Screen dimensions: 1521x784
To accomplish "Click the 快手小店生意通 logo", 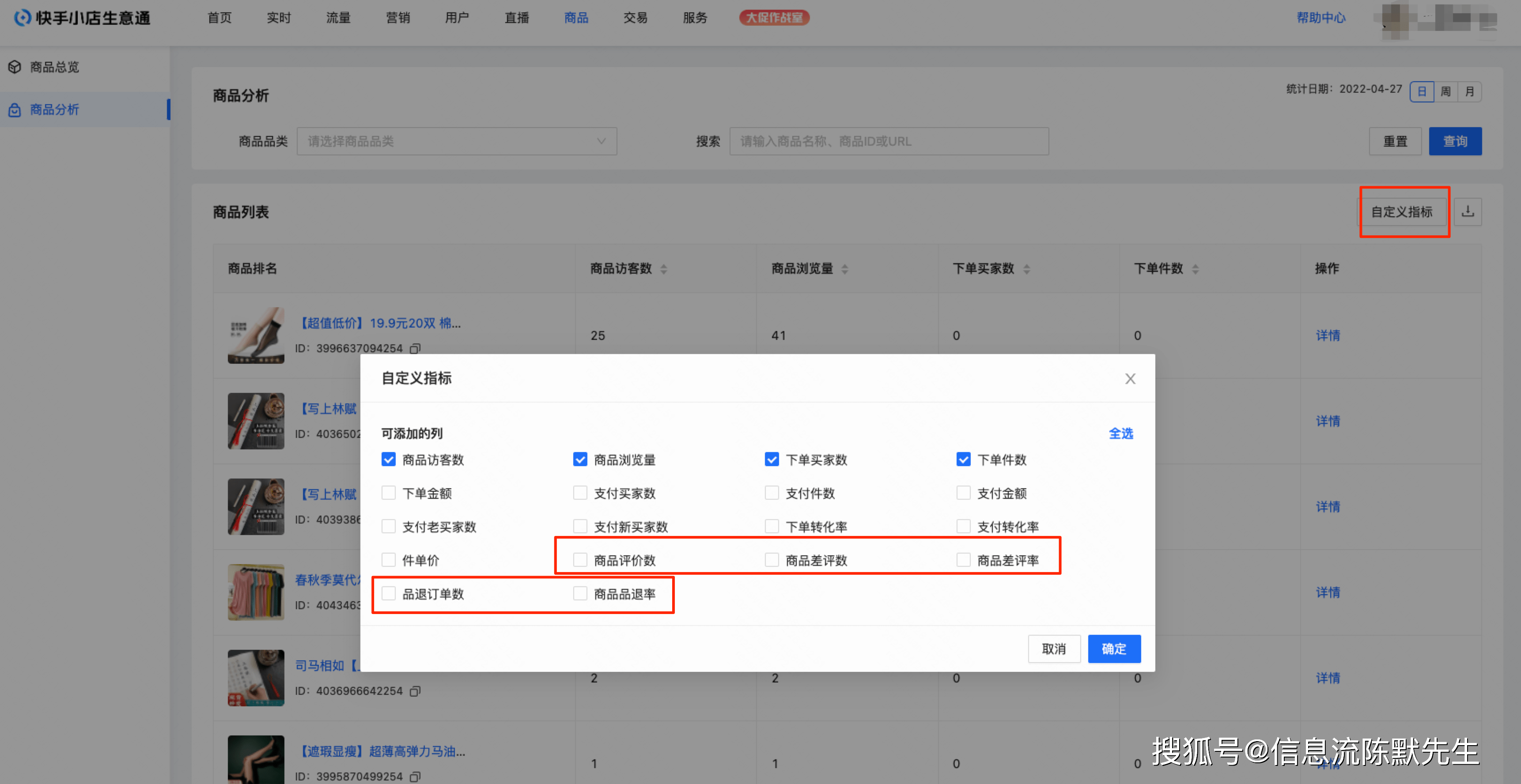I will [83, 18].
